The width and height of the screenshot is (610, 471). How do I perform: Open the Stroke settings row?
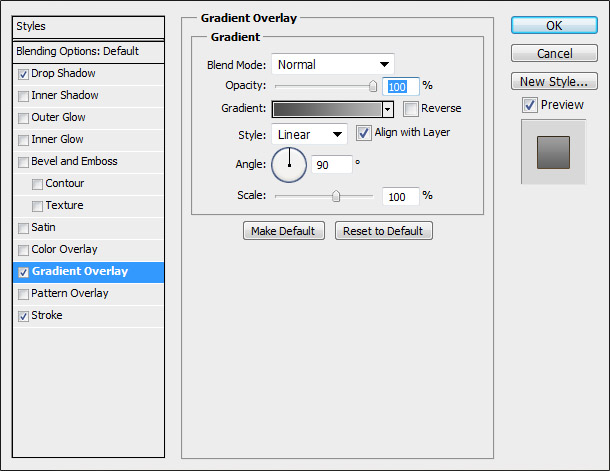88,316
